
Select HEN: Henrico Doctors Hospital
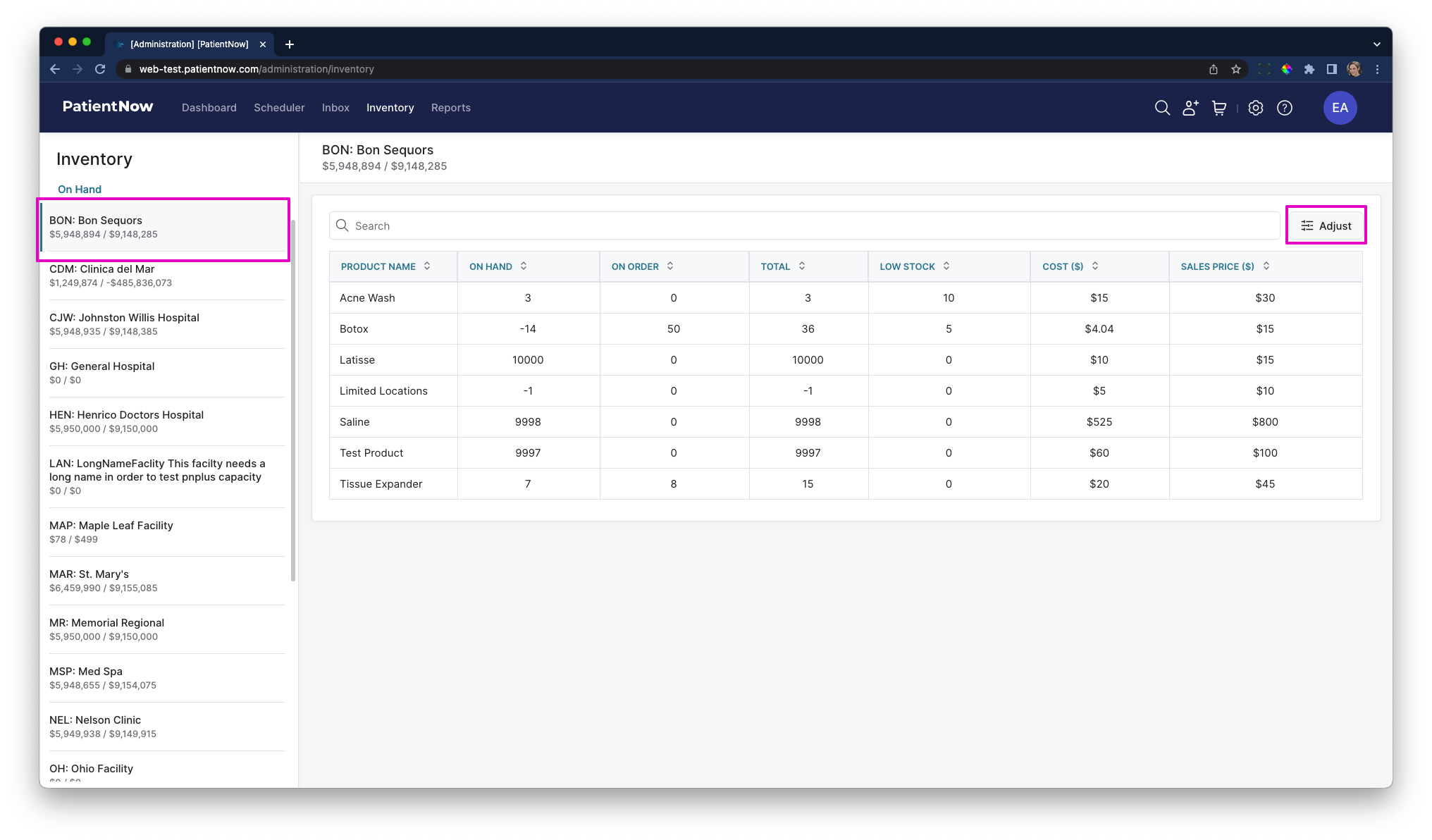coord(167,421)
